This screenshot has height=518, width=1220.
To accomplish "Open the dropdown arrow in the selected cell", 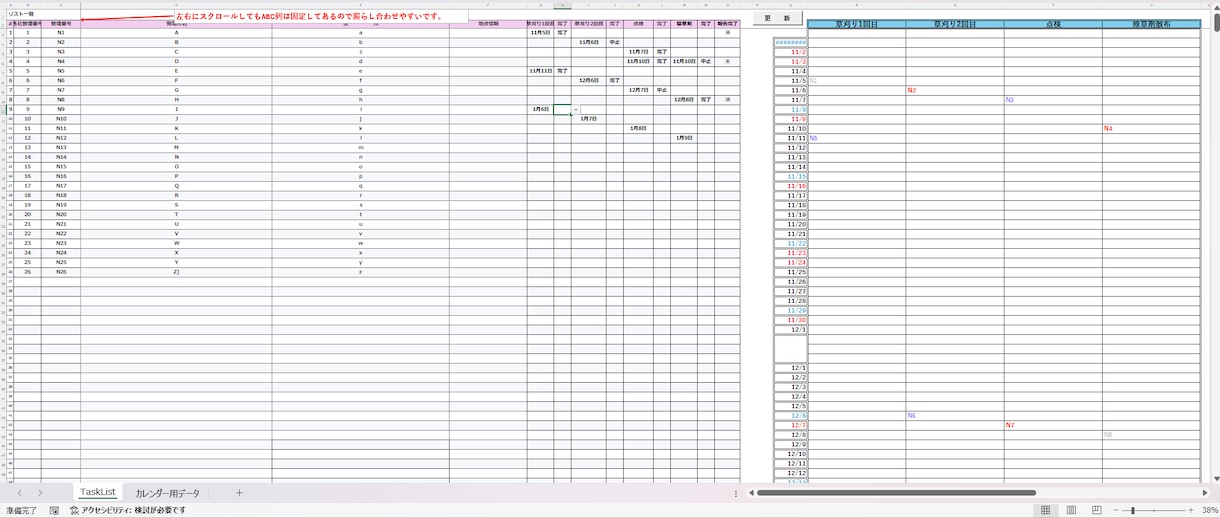I will click(576, 109).
